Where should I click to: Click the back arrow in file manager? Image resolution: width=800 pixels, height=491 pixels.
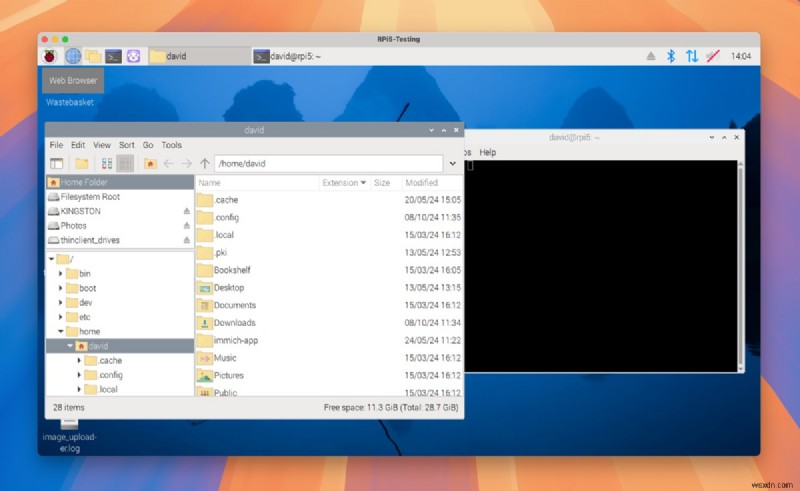[x=169, y=163]
